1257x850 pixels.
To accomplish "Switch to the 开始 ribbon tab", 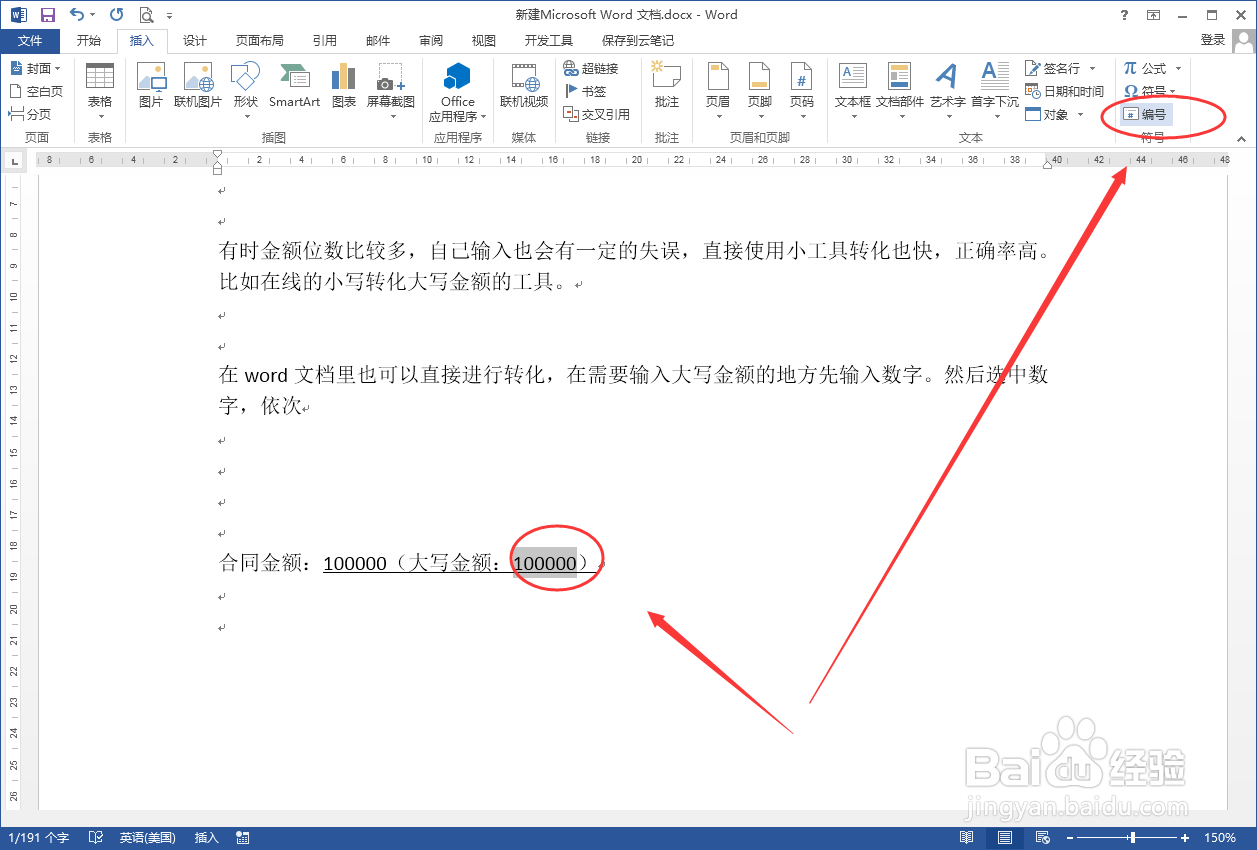I will pos(90,40).
